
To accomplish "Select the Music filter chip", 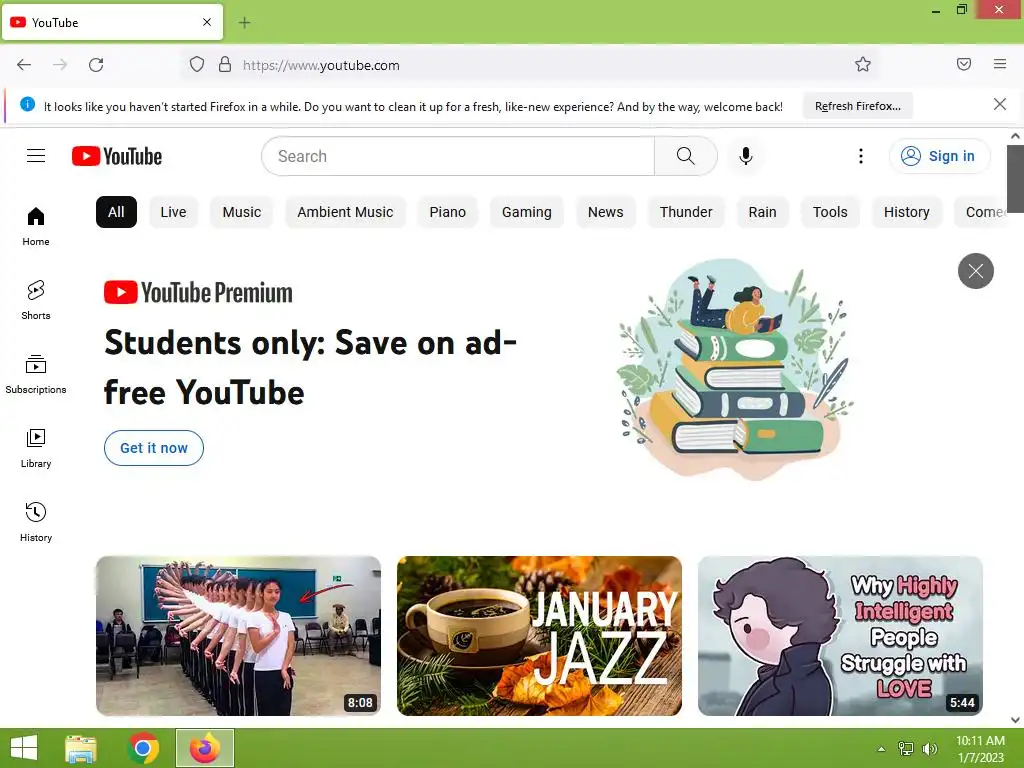I will coord(242,212).
